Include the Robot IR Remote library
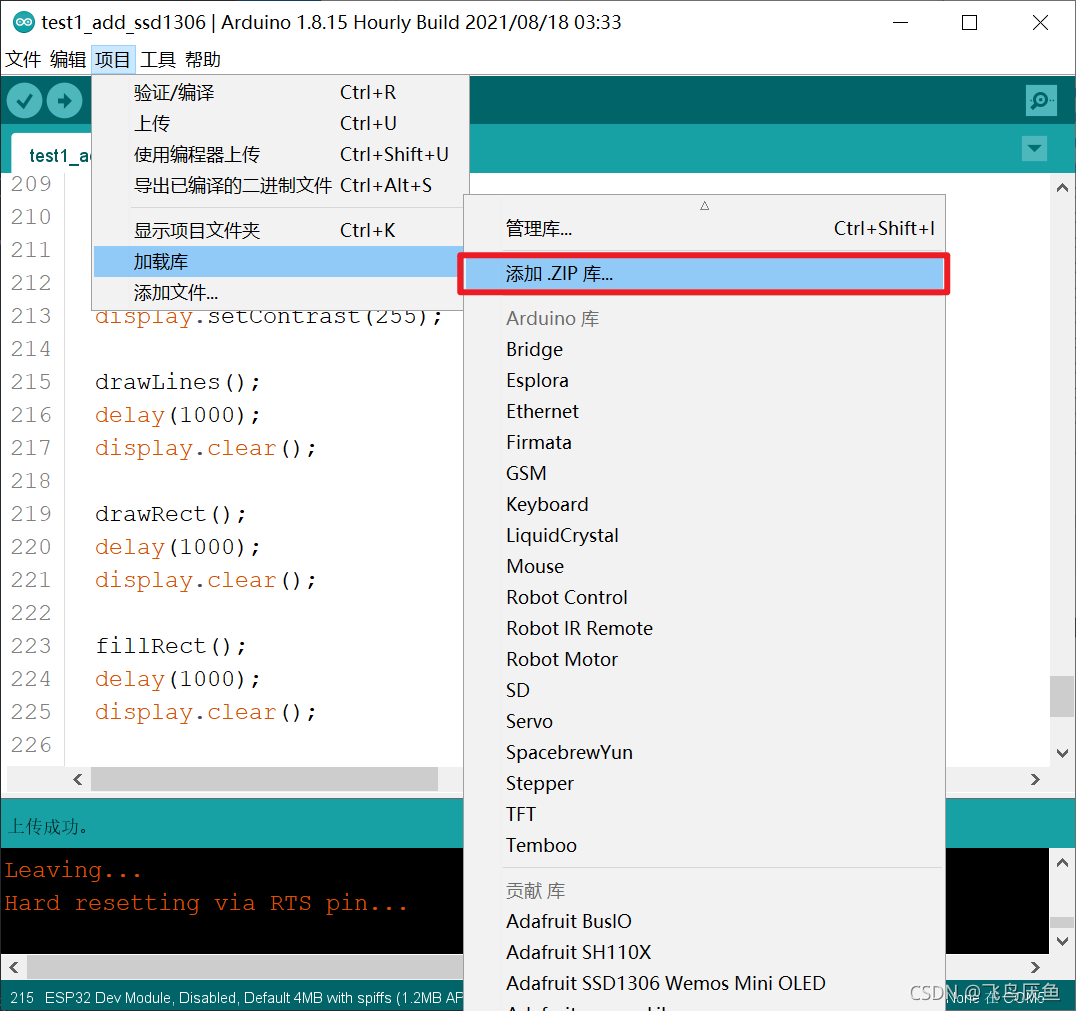Screen dimensions: 1076x1011 point(704,628)
